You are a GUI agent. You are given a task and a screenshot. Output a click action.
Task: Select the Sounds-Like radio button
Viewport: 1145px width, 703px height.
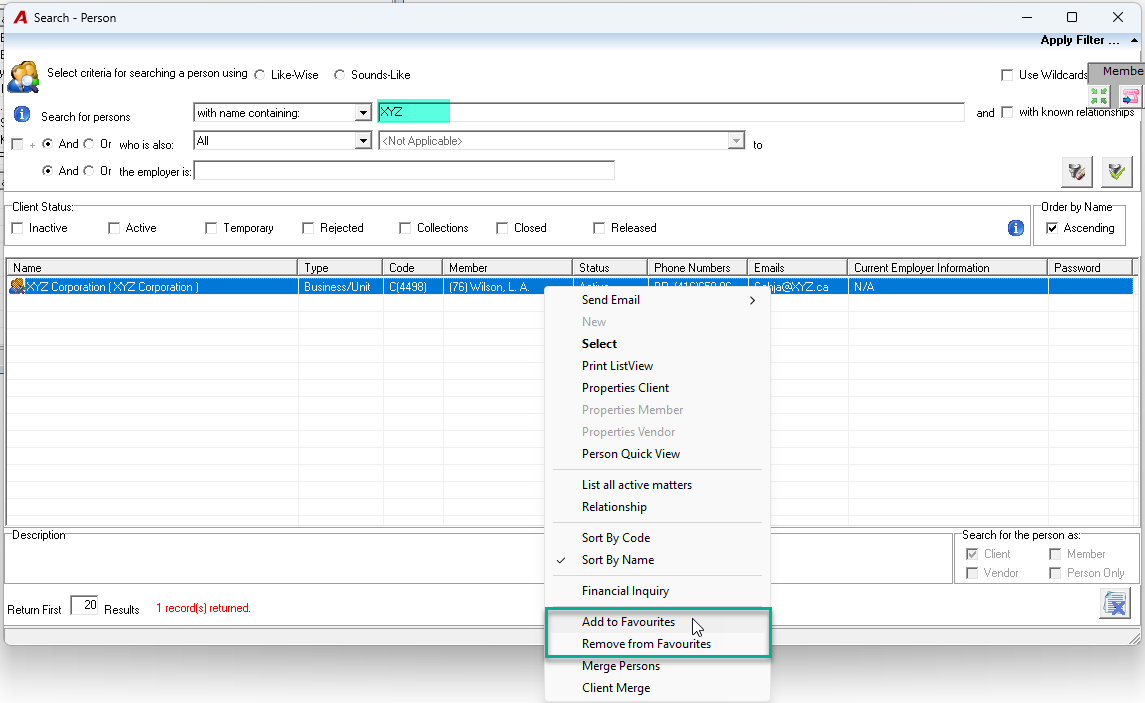click(x=340, y=74)
